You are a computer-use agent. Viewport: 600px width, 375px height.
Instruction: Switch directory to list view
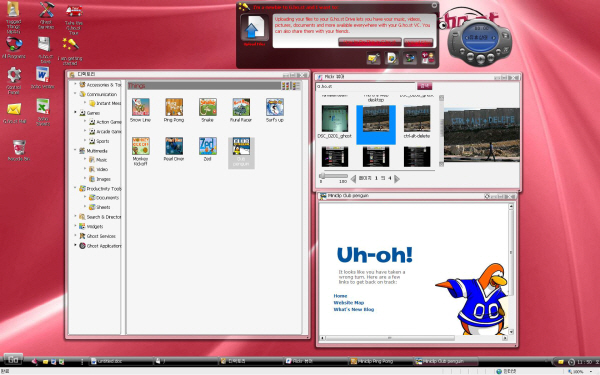click(296, 86)
